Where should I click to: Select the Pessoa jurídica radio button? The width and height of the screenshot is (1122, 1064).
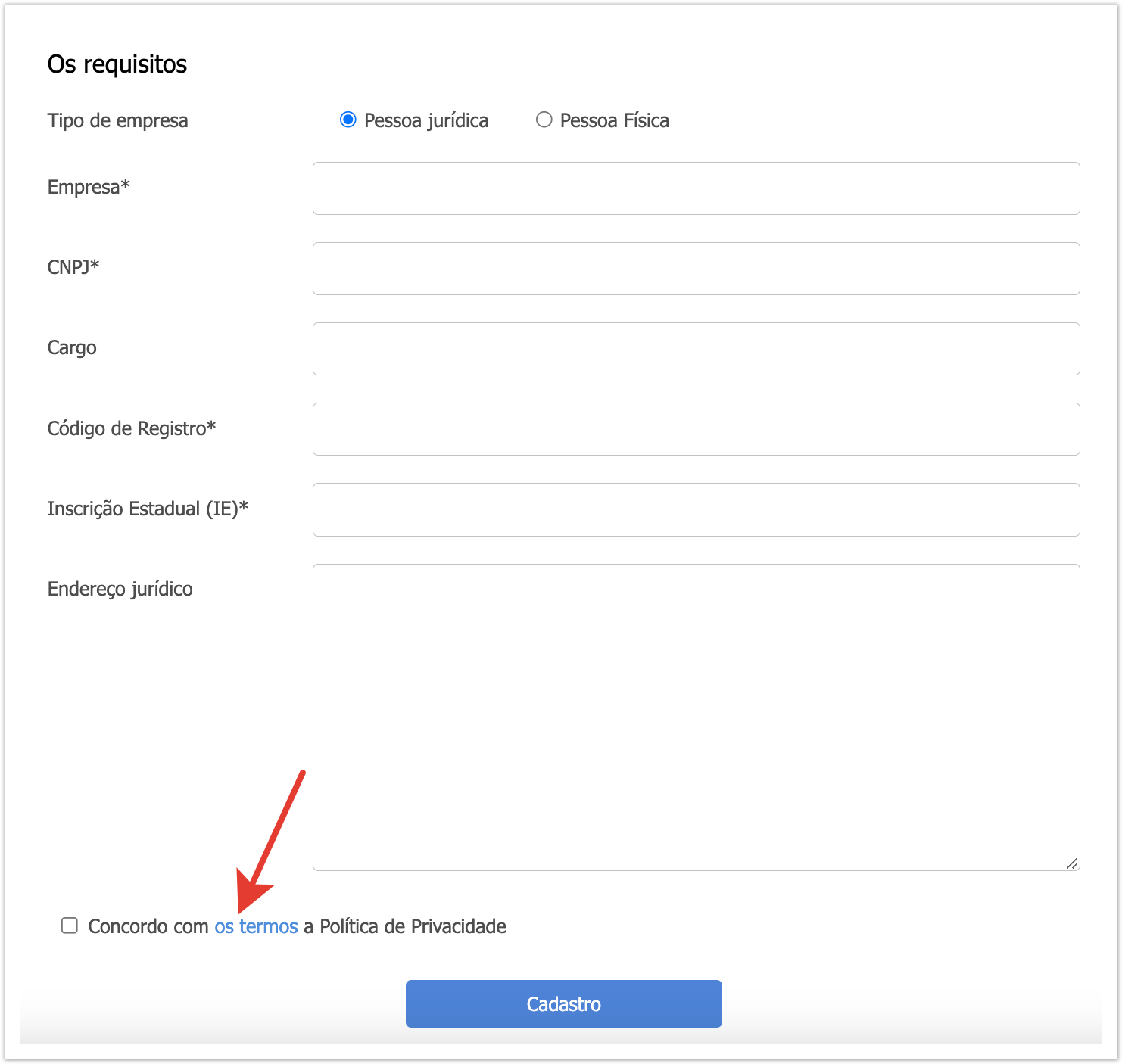(x=348, y=120)
